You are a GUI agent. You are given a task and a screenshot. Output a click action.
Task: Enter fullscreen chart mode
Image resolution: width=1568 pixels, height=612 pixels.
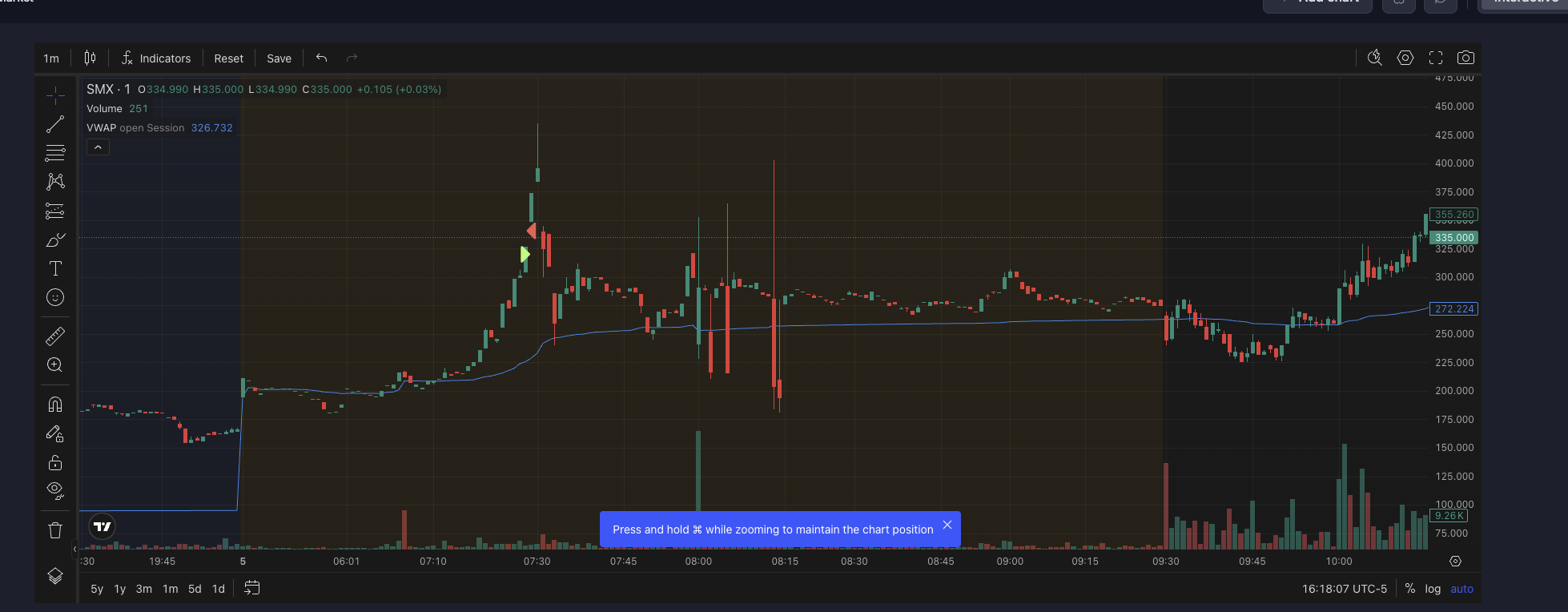point(1436,58)
